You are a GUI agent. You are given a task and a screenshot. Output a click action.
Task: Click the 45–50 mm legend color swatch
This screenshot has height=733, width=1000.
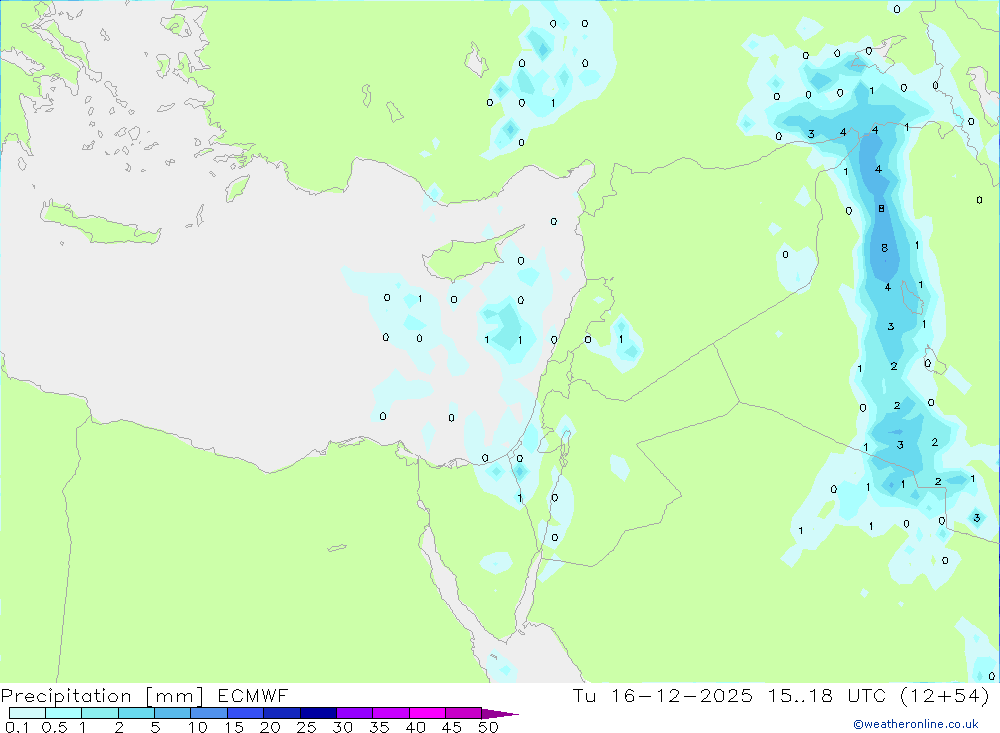pos(464,713)
